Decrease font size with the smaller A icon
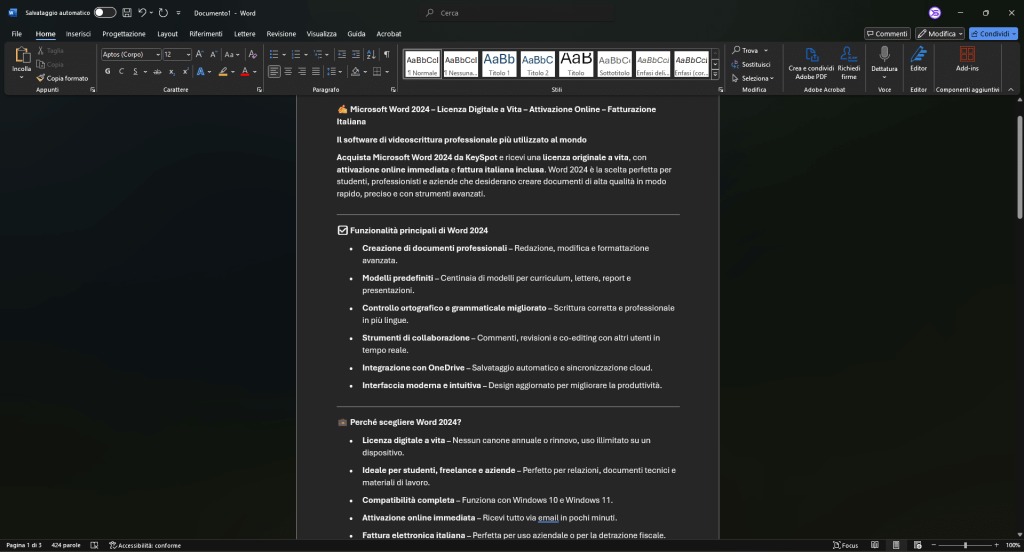 pyautogui.click(x=214, y=54)
